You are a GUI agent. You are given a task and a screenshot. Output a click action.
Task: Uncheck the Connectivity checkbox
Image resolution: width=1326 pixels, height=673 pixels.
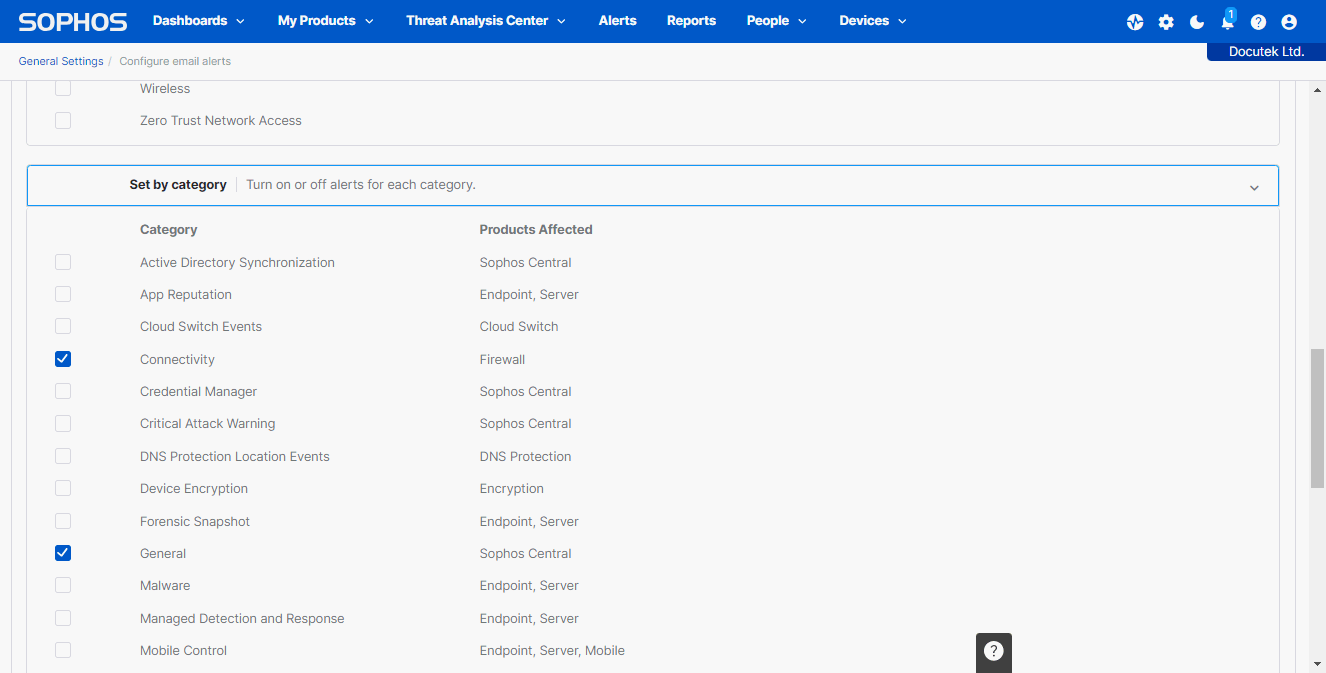[x=63, y=359]
